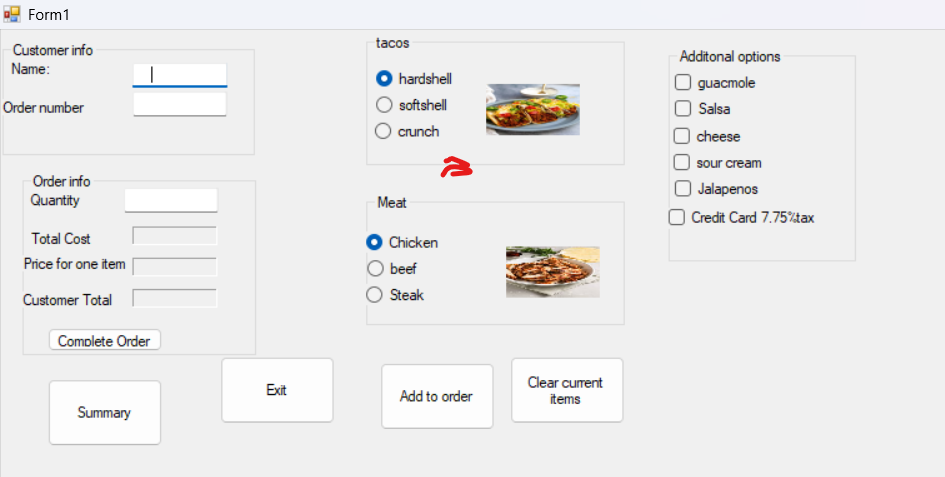
Task: Click the tacos picture thumbnail
Action: tap(532, 109)
